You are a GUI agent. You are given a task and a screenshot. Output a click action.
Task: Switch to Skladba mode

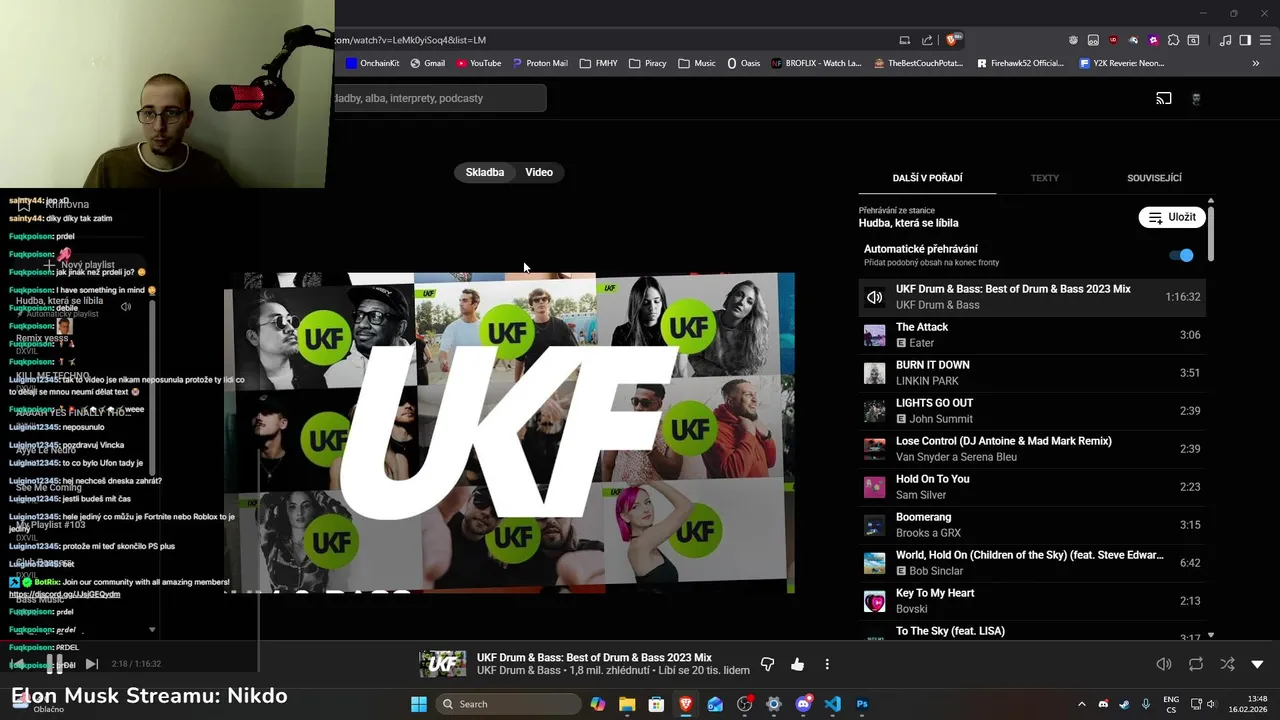(x=485, y=172)
